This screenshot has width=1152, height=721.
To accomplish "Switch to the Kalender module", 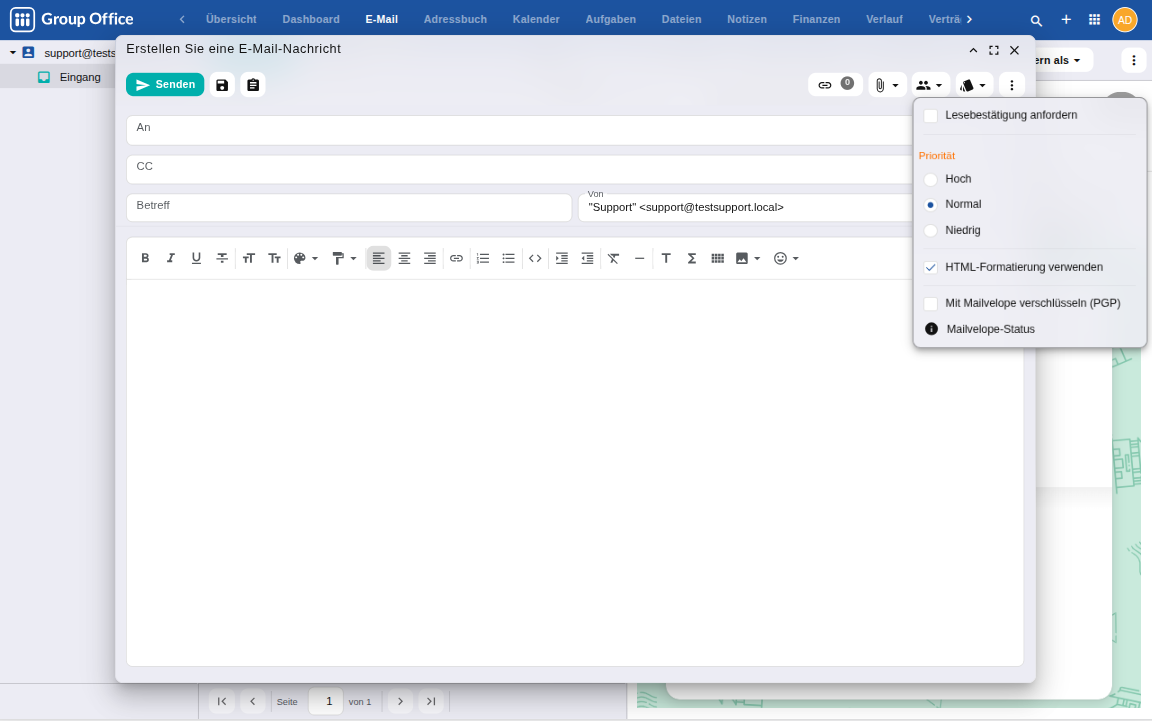I will (x=536, y=20).
